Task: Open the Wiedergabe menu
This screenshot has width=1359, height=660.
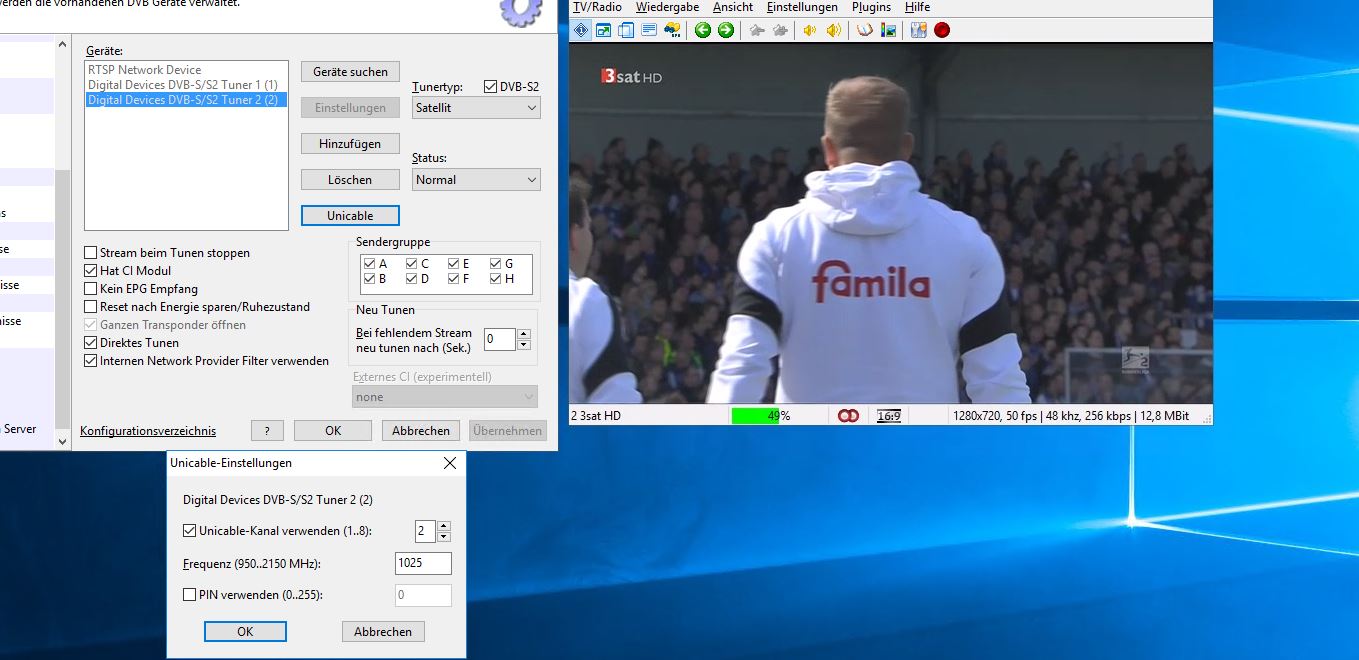Action: [x=667, y=7]
